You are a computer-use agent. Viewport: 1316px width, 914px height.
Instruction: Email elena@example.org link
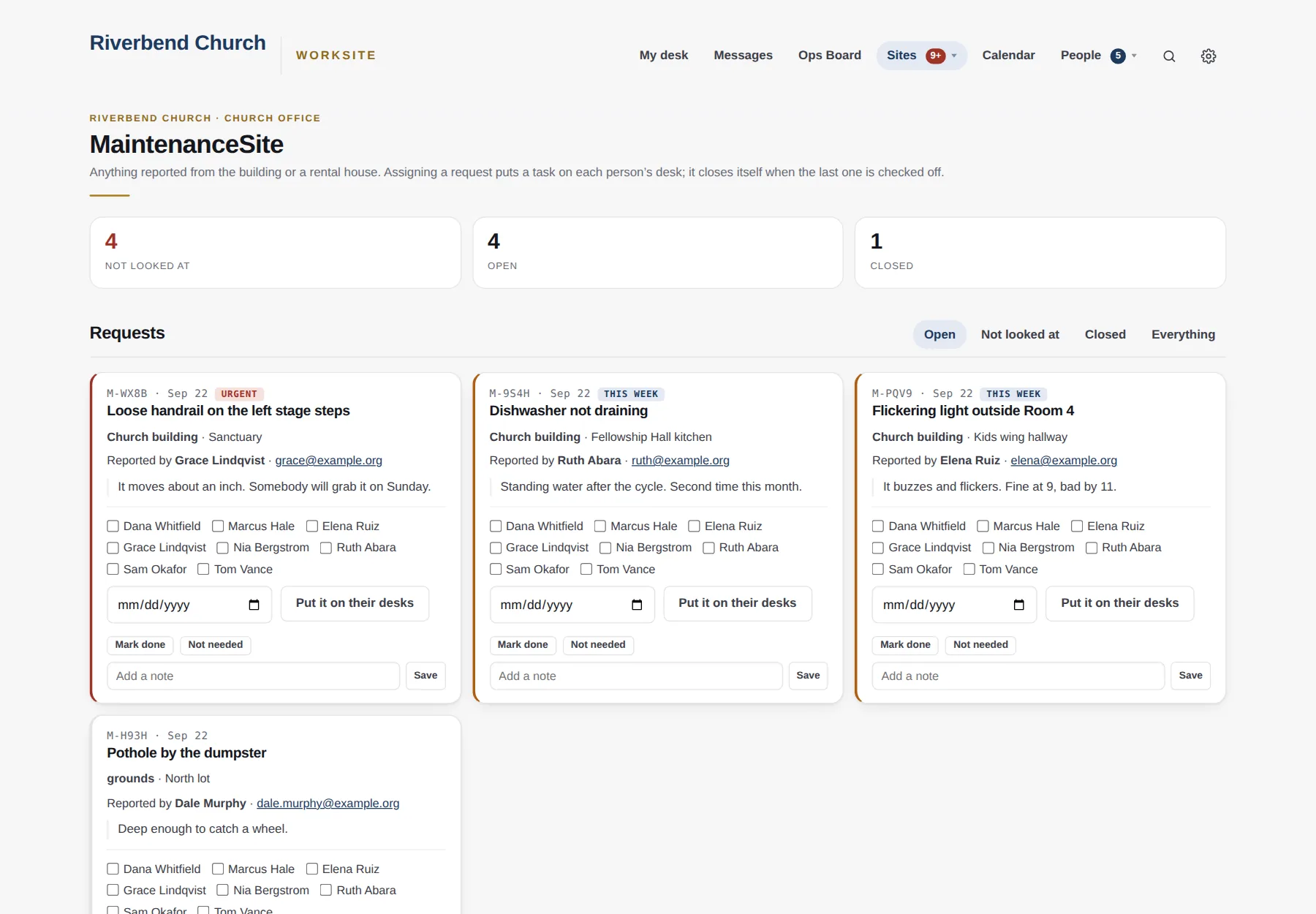pyautogui.click(x=1064, y=461)
